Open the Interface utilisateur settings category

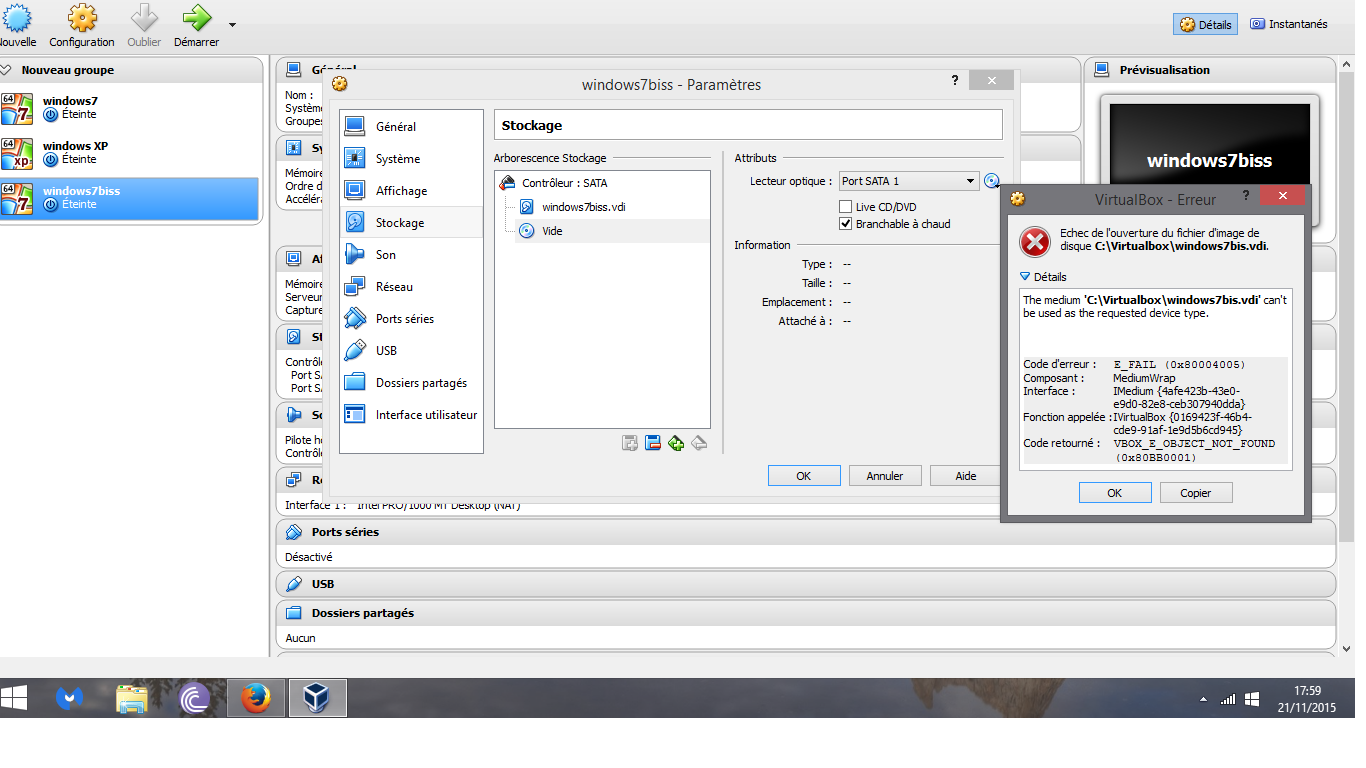[x=411, y=415]
